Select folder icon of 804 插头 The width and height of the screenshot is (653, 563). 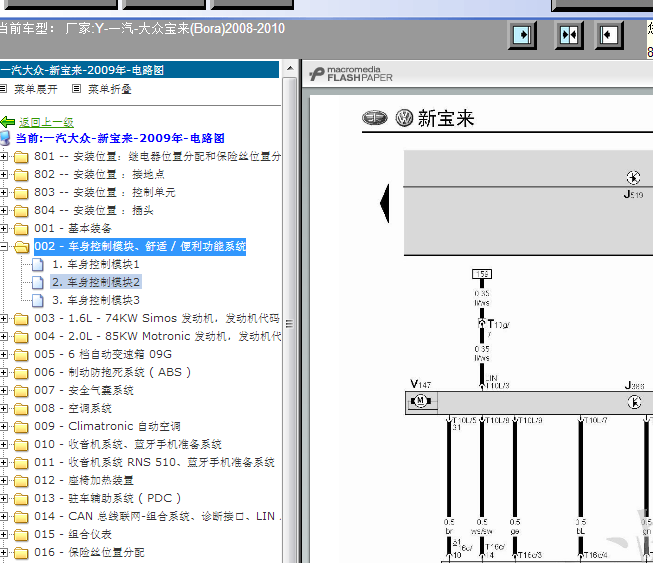click(21, 211)
